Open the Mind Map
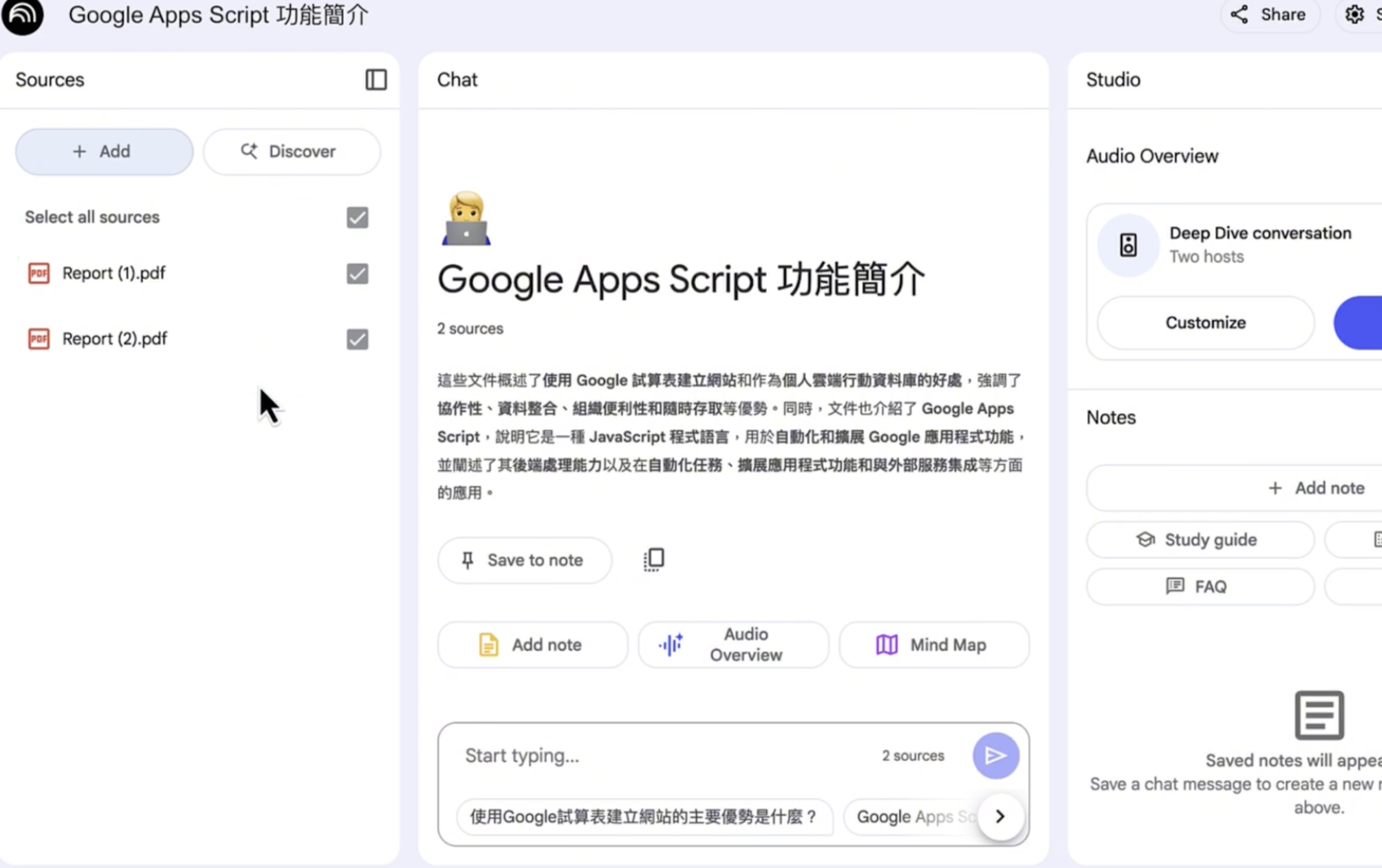The image size is (1382, 868). (x=934, y=645)
